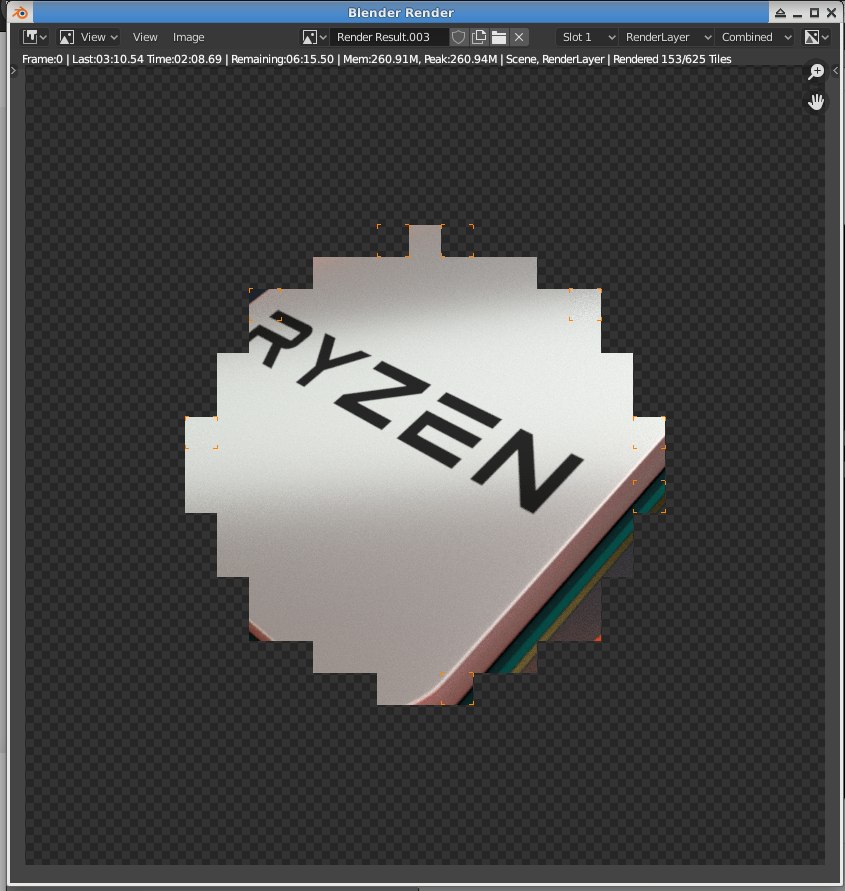This screenshot has width=845, height=891.
Task: Open the Image menu
Action: [189, 38]
